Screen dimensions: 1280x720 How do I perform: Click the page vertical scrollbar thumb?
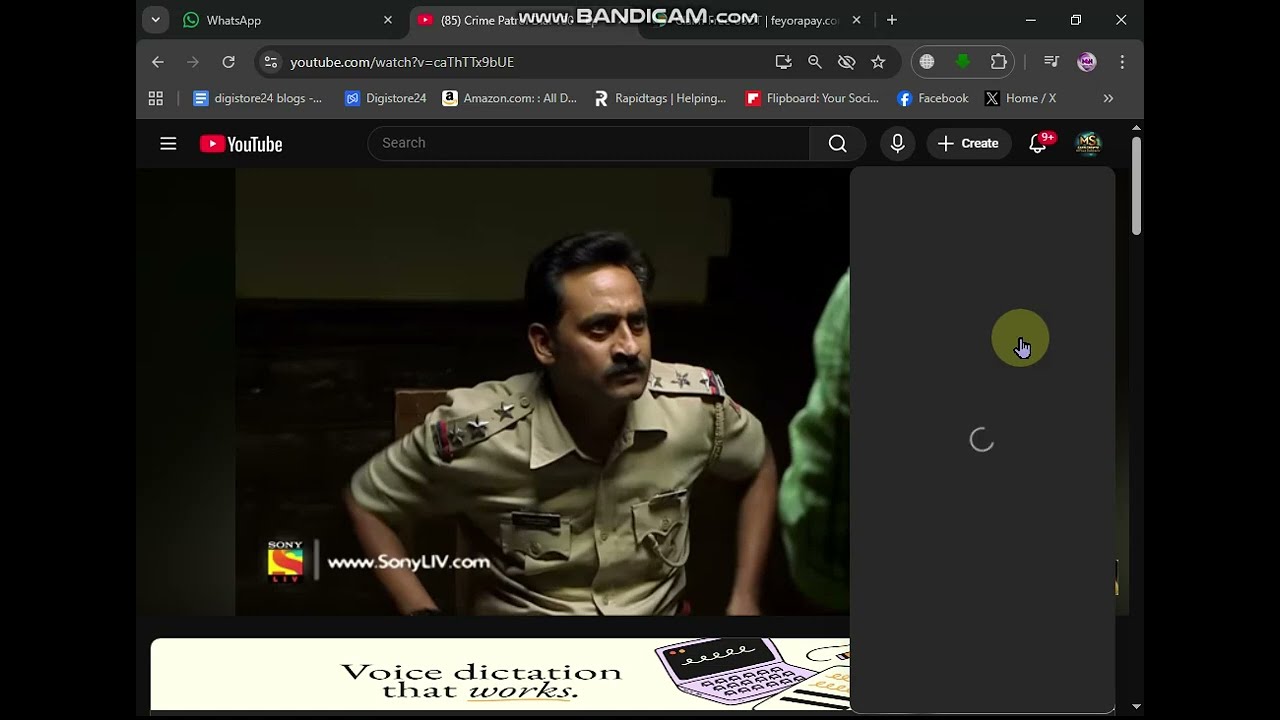[x=1136, y=186]
